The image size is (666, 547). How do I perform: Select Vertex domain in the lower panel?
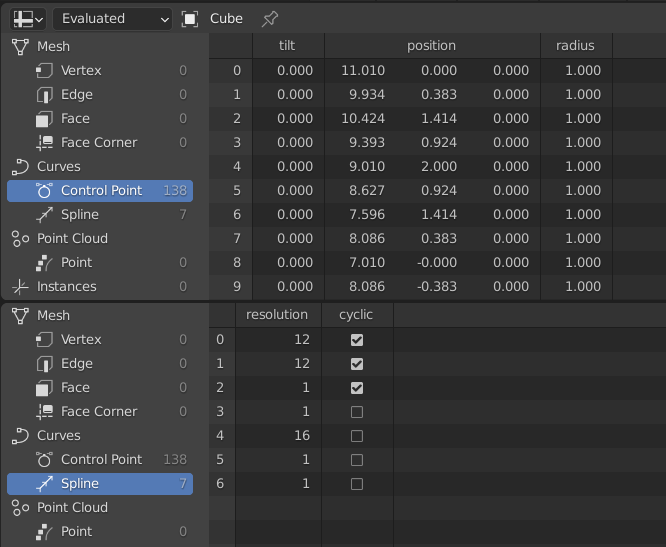100,340
